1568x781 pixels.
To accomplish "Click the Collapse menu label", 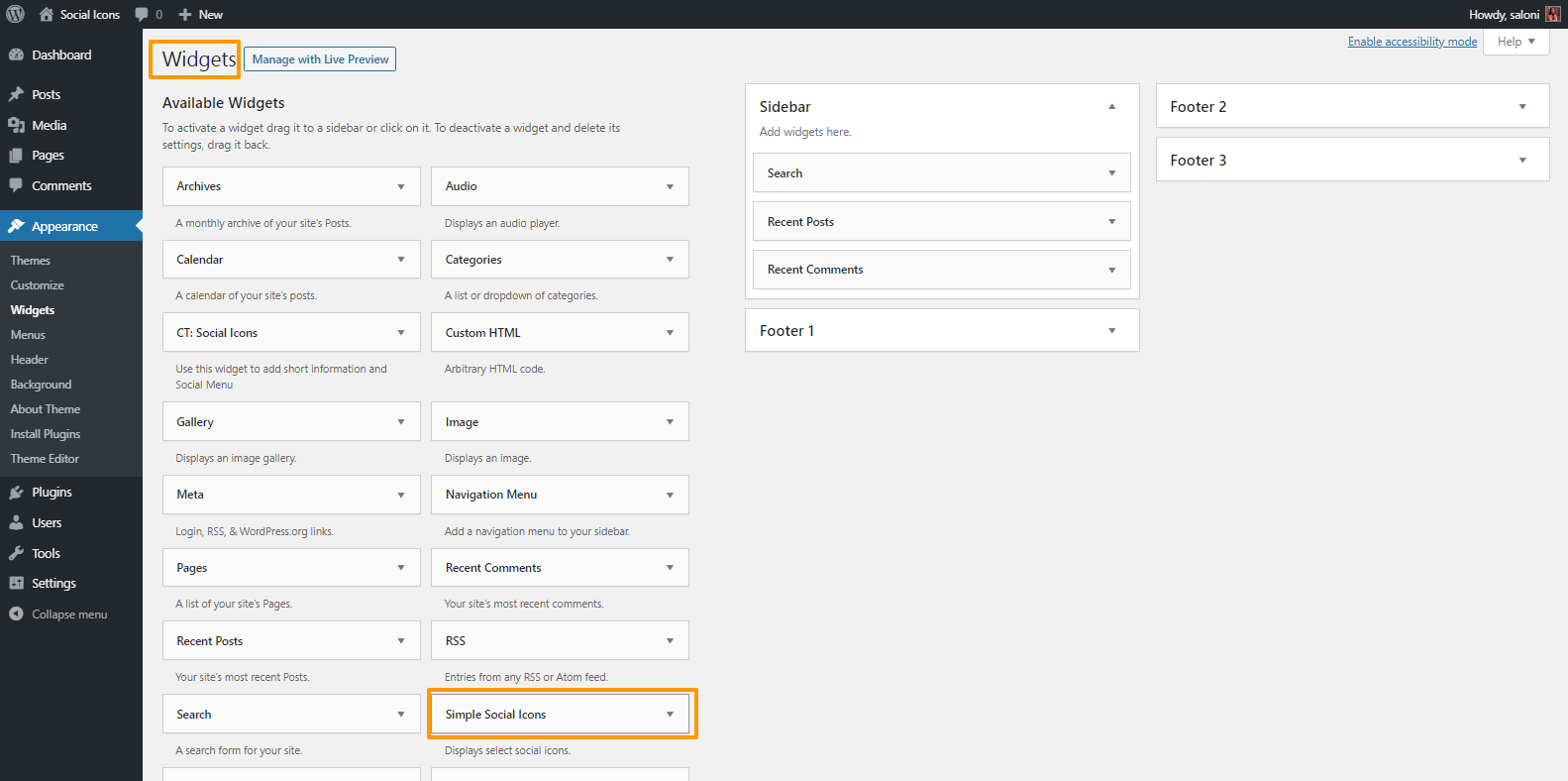I will pyautogui.click(x=69, y=614).
